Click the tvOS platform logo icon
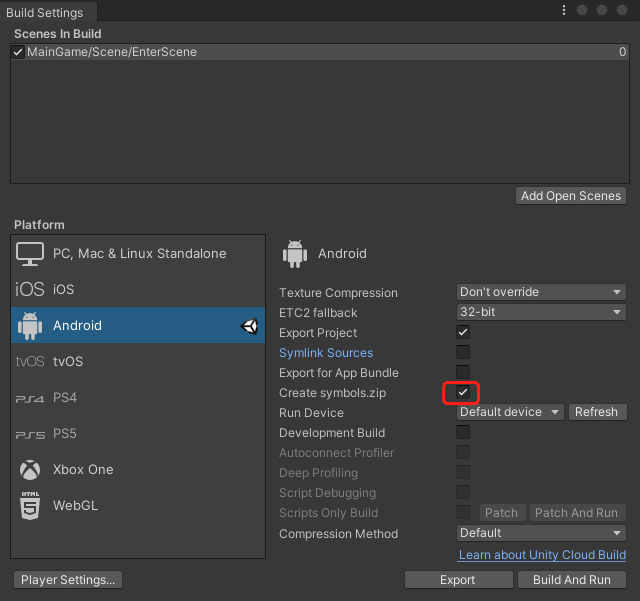640x601 pixels. (x=30, y=361)
